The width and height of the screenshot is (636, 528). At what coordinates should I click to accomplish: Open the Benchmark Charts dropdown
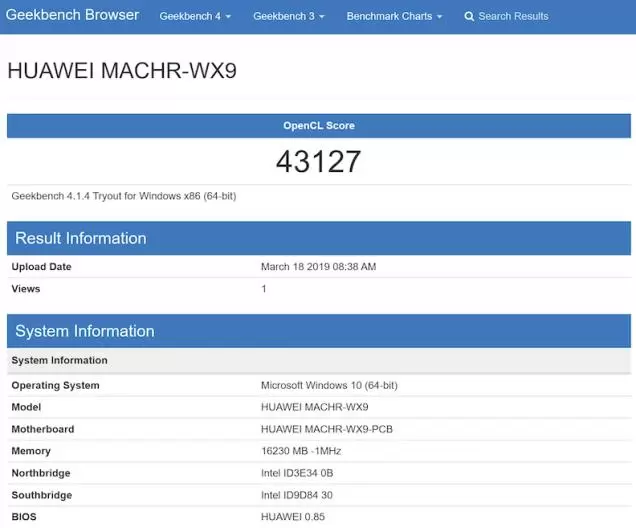[394, 17]
